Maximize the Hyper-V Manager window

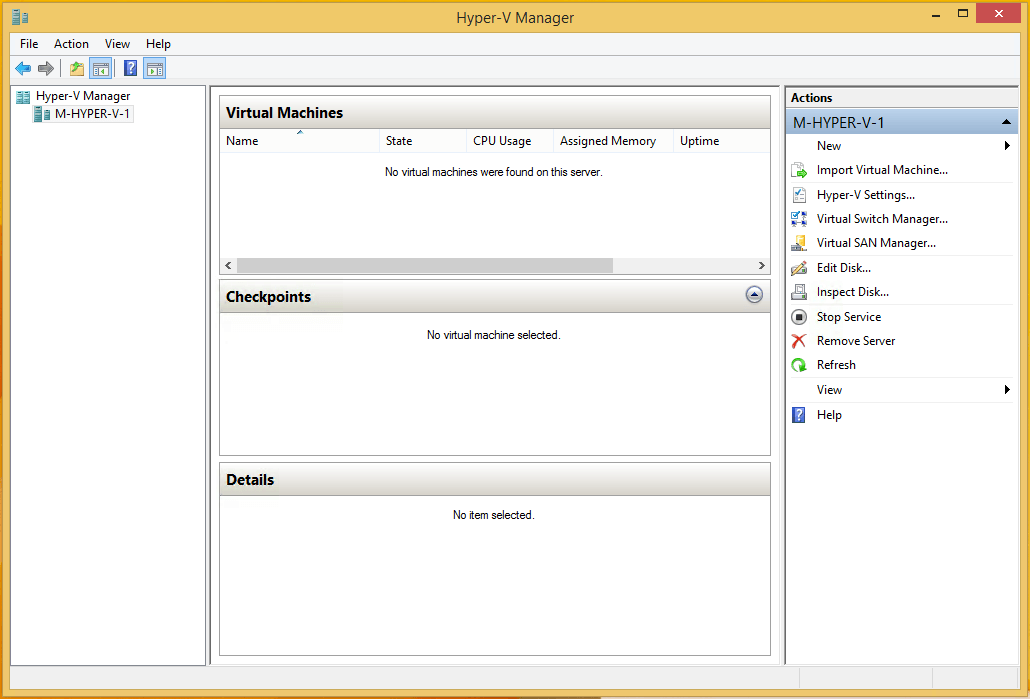(x=963, y=14)
